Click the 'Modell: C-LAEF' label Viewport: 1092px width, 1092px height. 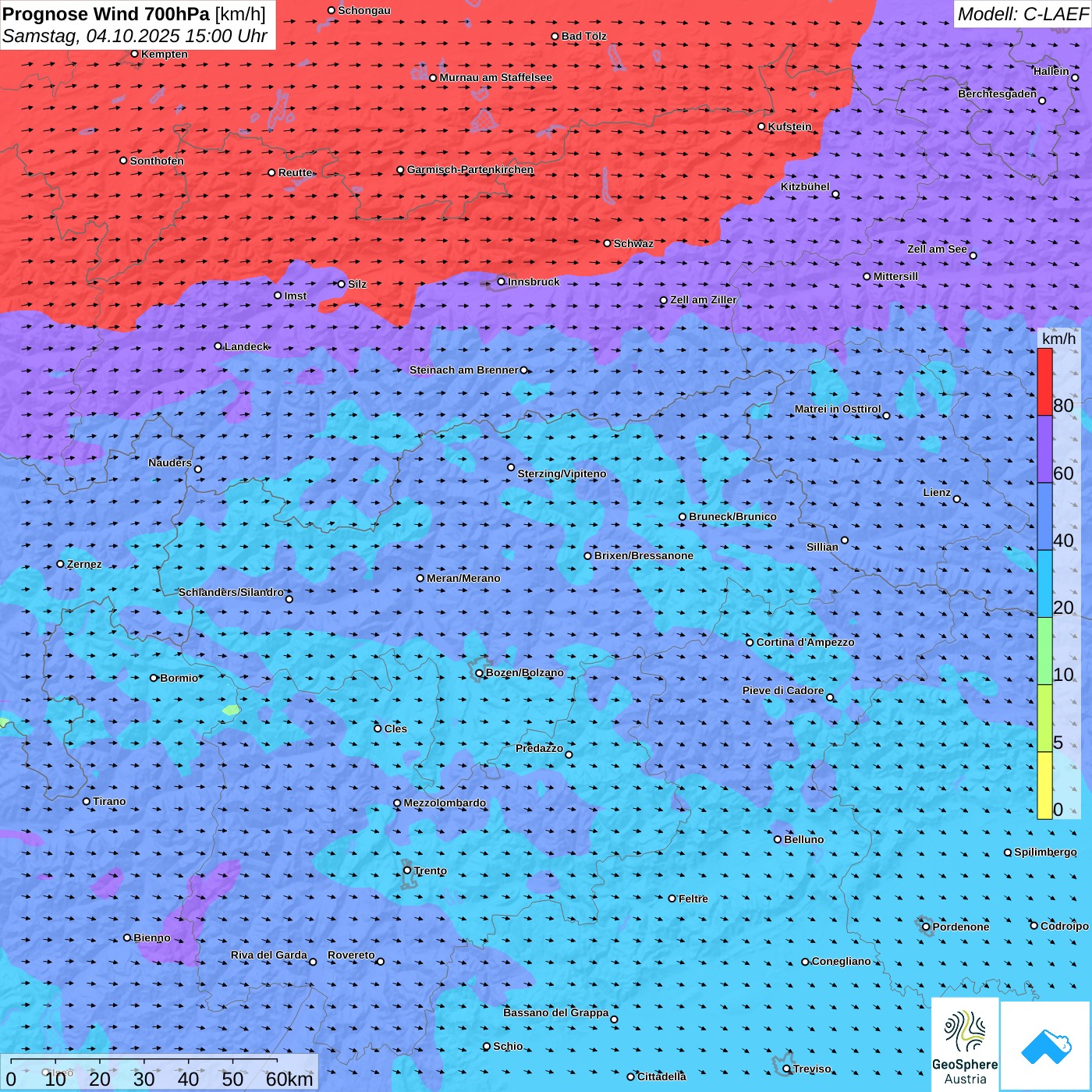pos(1023,14)
